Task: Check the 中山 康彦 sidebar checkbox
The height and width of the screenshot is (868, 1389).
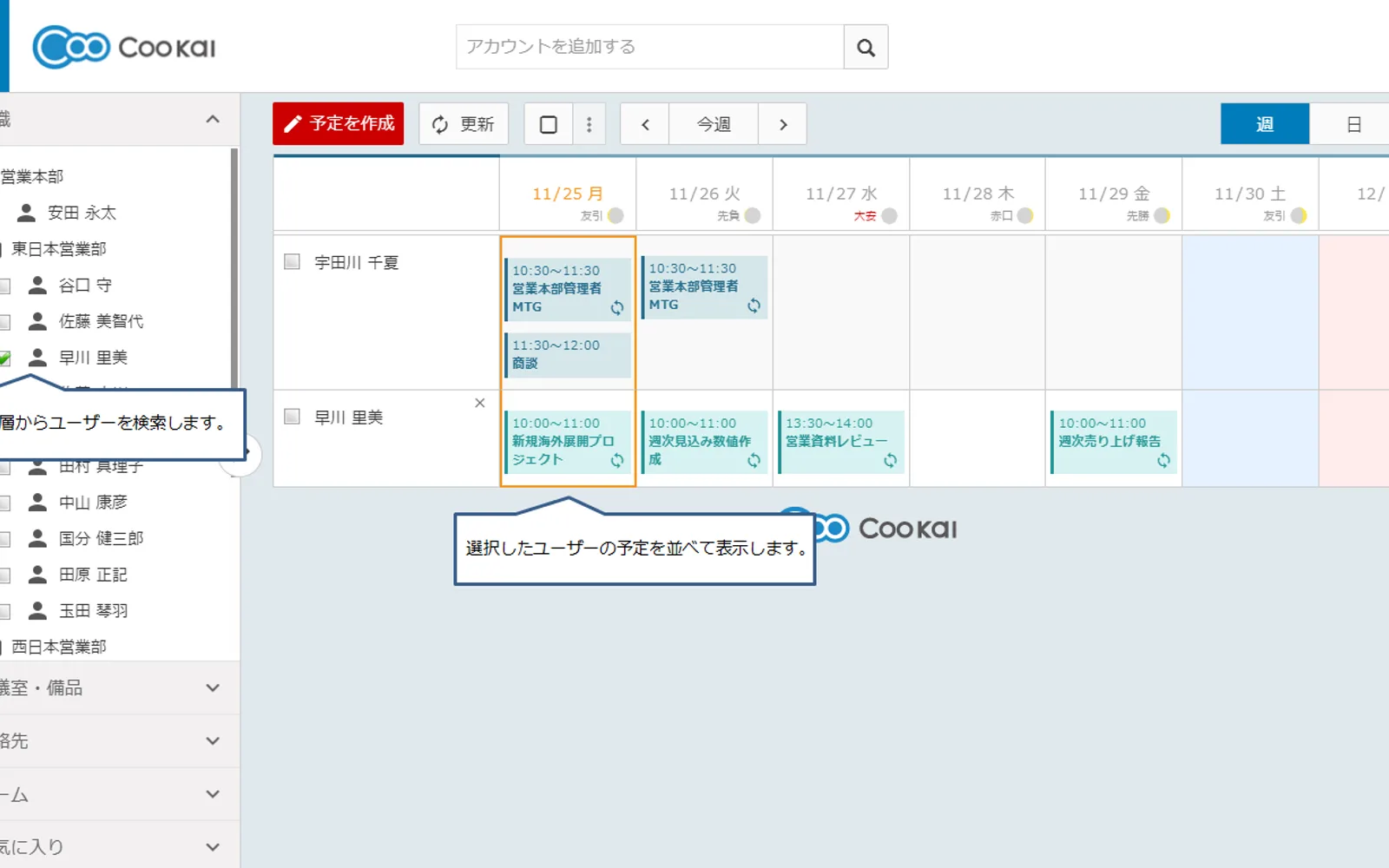Action: click(4, 503)
